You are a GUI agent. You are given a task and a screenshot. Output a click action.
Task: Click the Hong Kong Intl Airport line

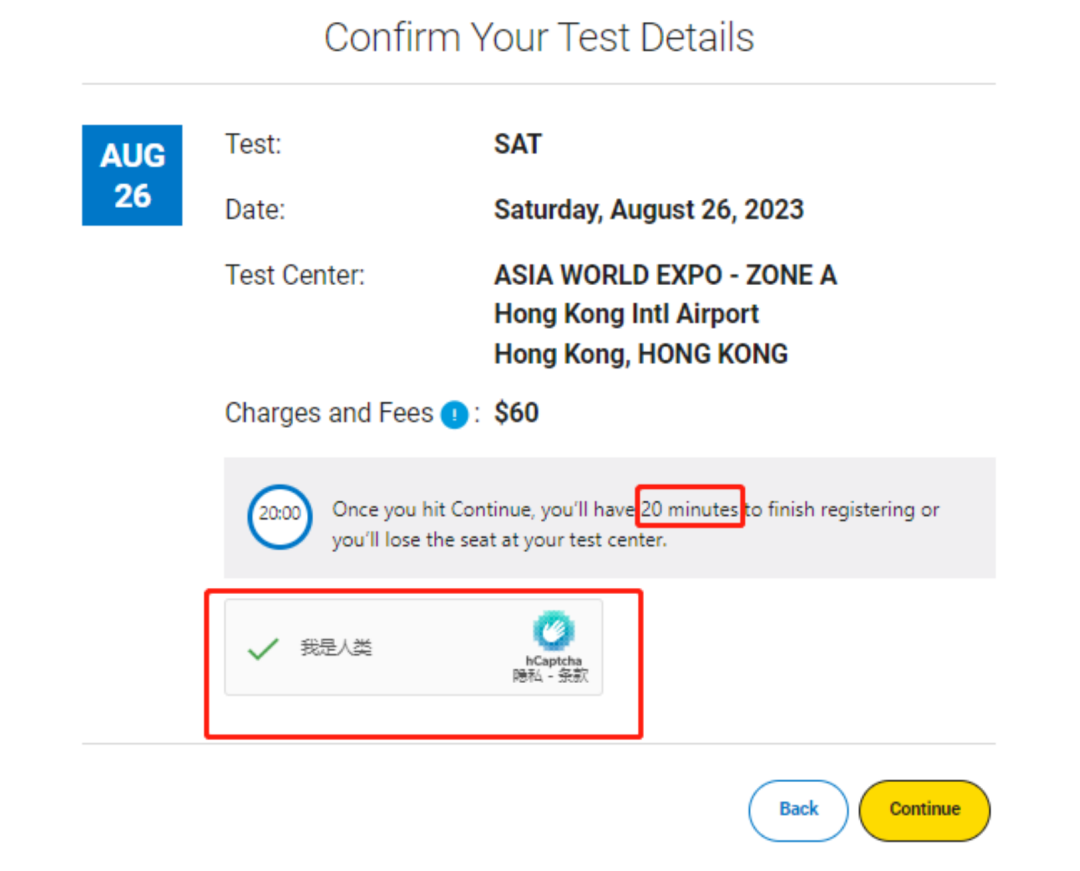pos(626,315)
